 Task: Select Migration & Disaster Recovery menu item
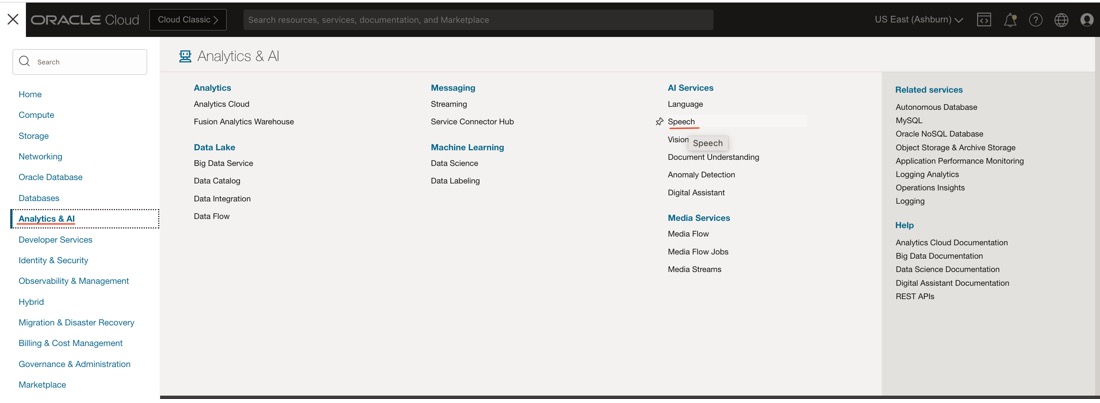point(76,322)
